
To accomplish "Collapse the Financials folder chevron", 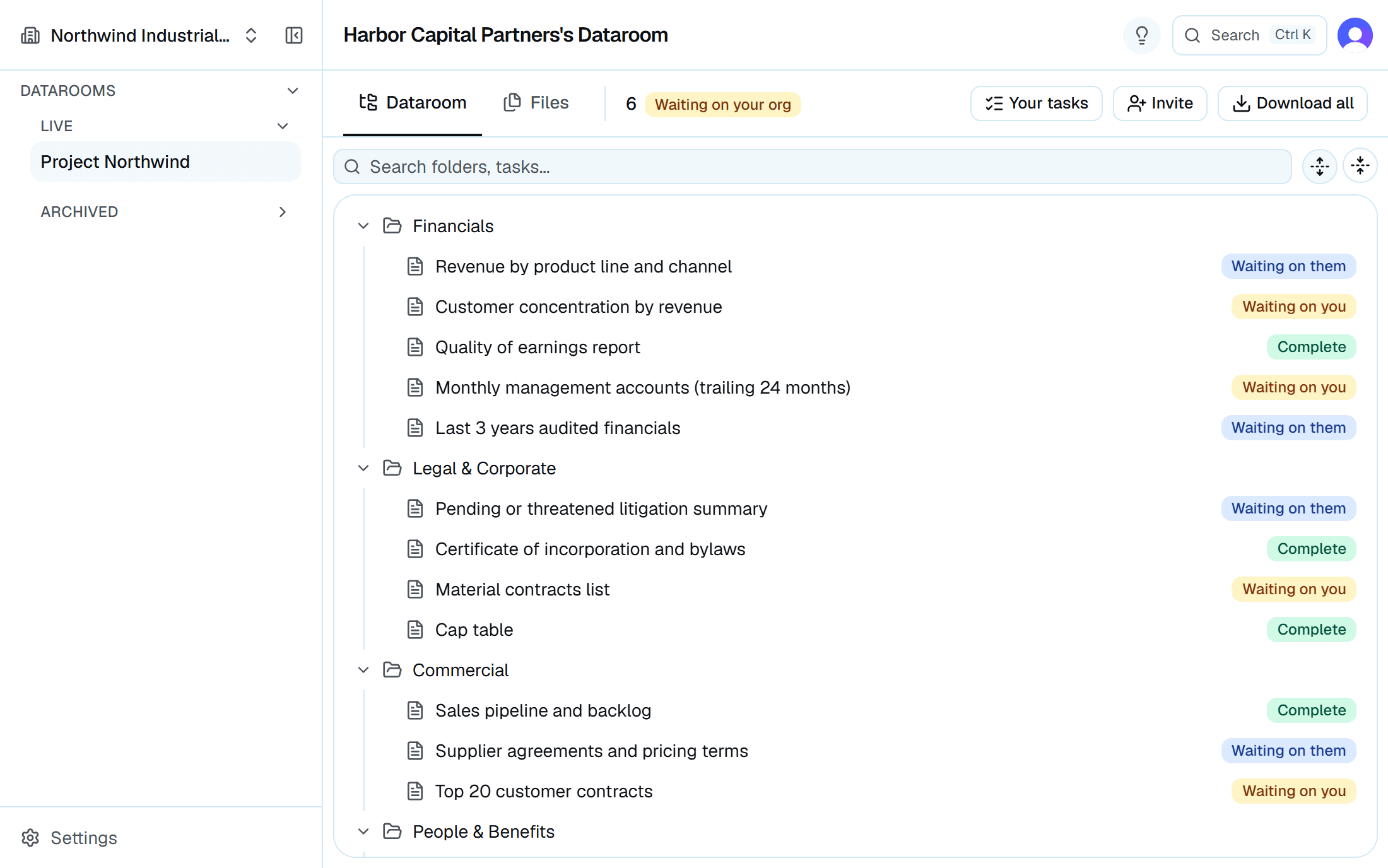I will 363,226.
